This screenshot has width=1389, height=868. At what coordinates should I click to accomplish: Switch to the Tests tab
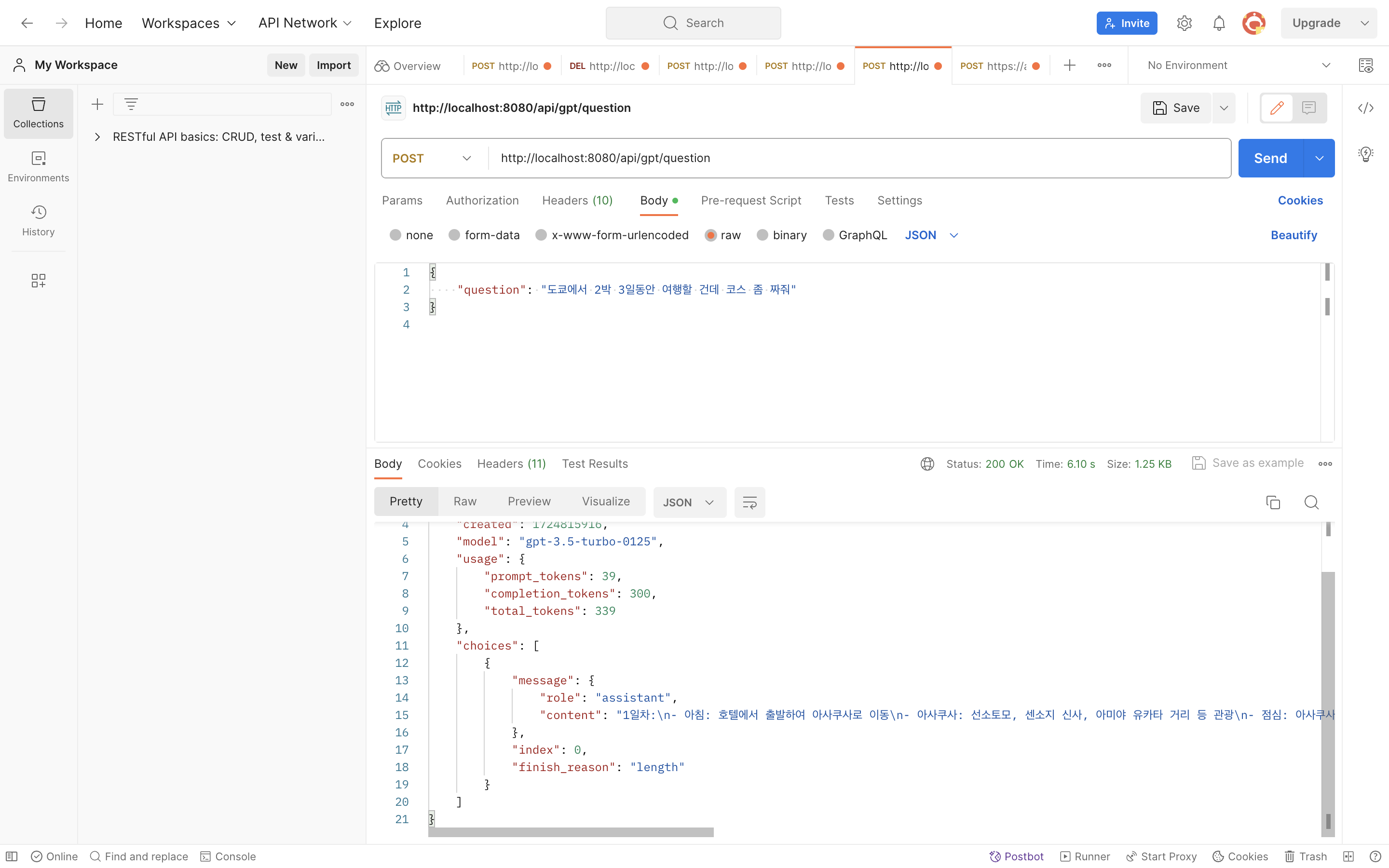click(x=839, y=200)
